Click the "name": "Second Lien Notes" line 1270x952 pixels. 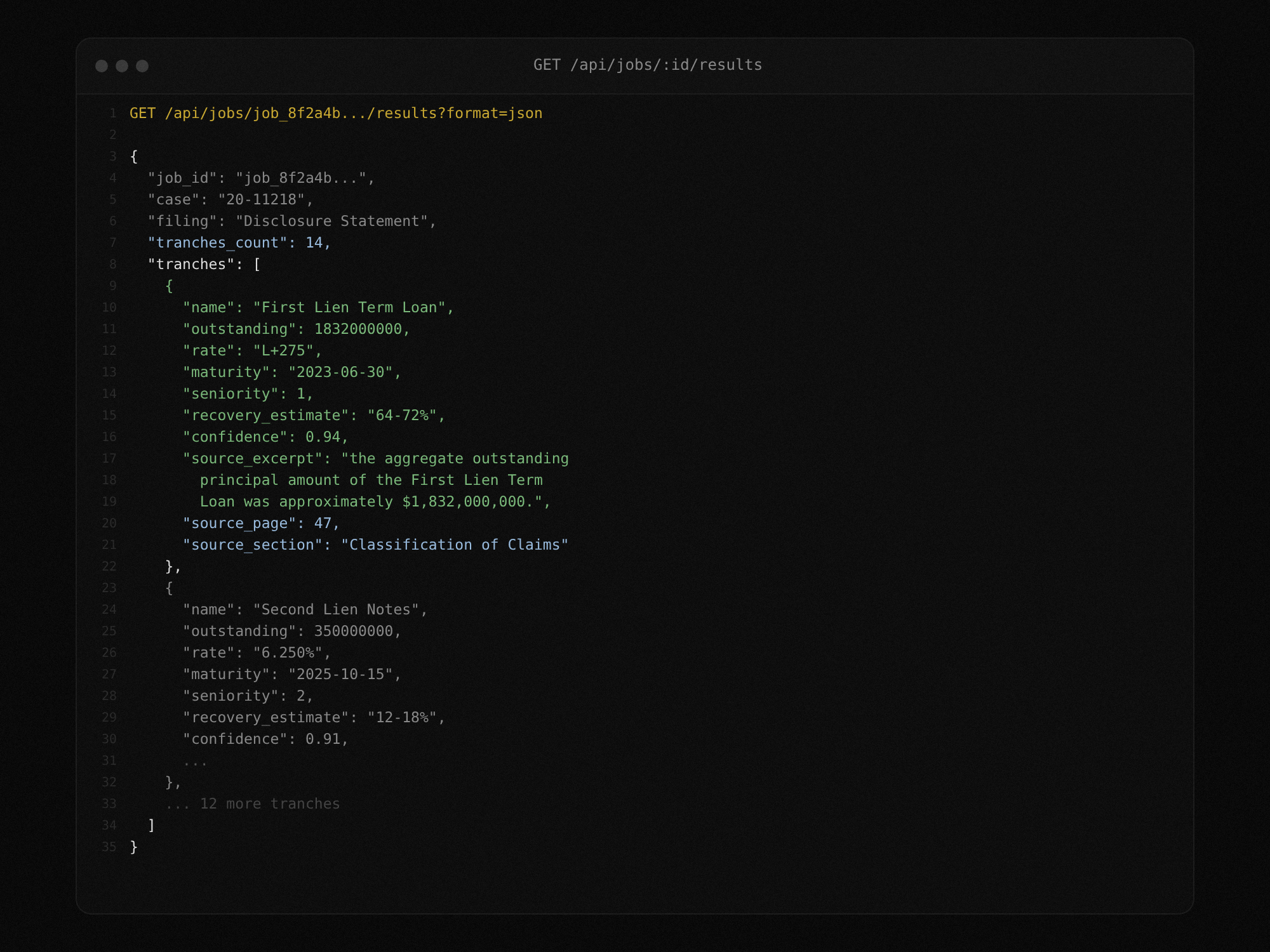(305, 609)
